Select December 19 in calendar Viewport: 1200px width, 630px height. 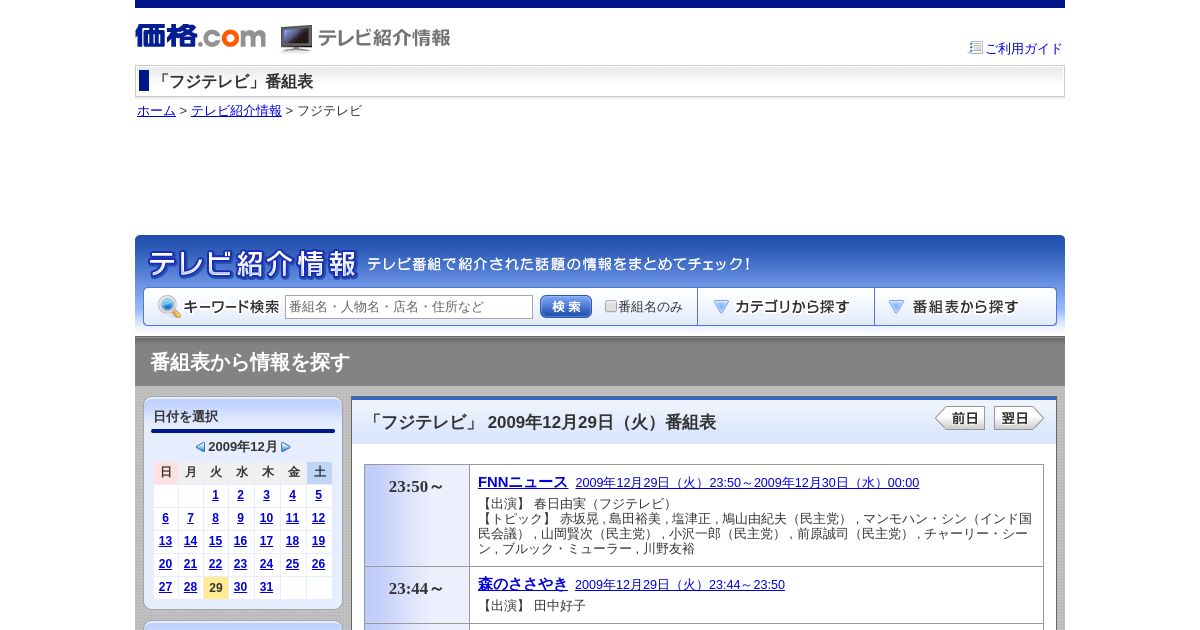318,541
